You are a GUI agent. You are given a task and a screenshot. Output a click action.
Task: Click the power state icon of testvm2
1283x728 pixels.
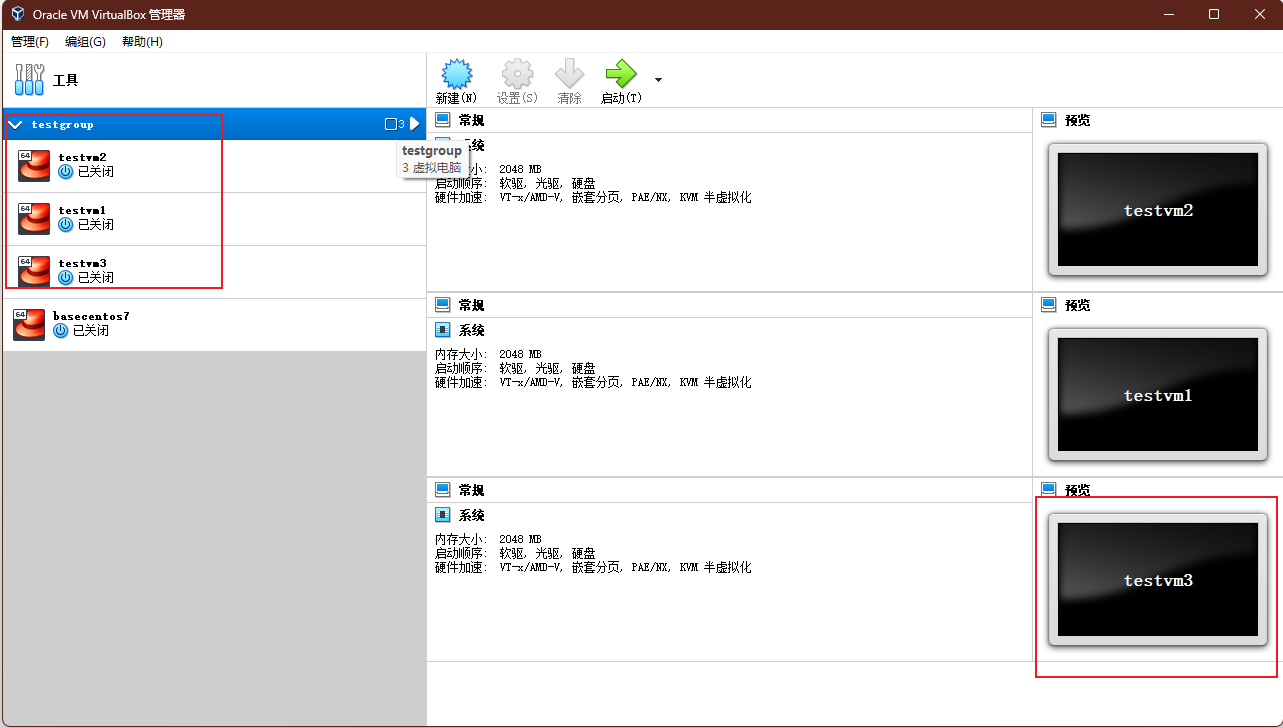[x=66, y=172]
